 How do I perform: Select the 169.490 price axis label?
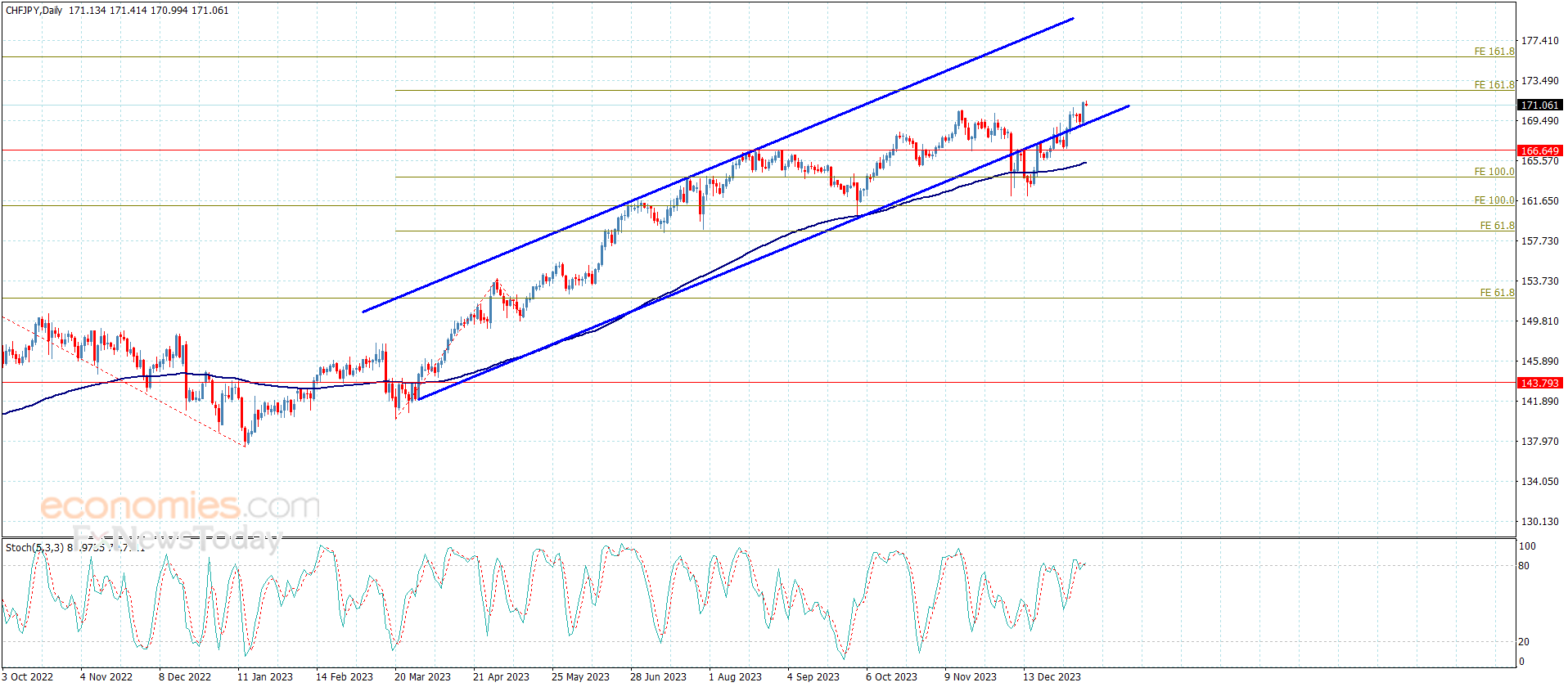point(1539,121)
